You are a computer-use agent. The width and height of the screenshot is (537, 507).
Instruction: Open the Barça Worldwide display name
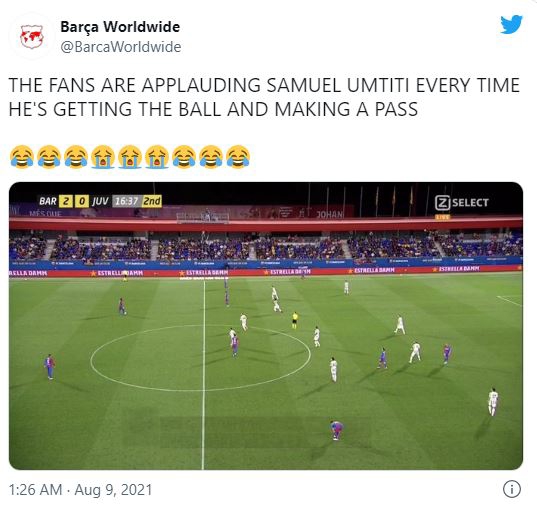coord(120,27)
